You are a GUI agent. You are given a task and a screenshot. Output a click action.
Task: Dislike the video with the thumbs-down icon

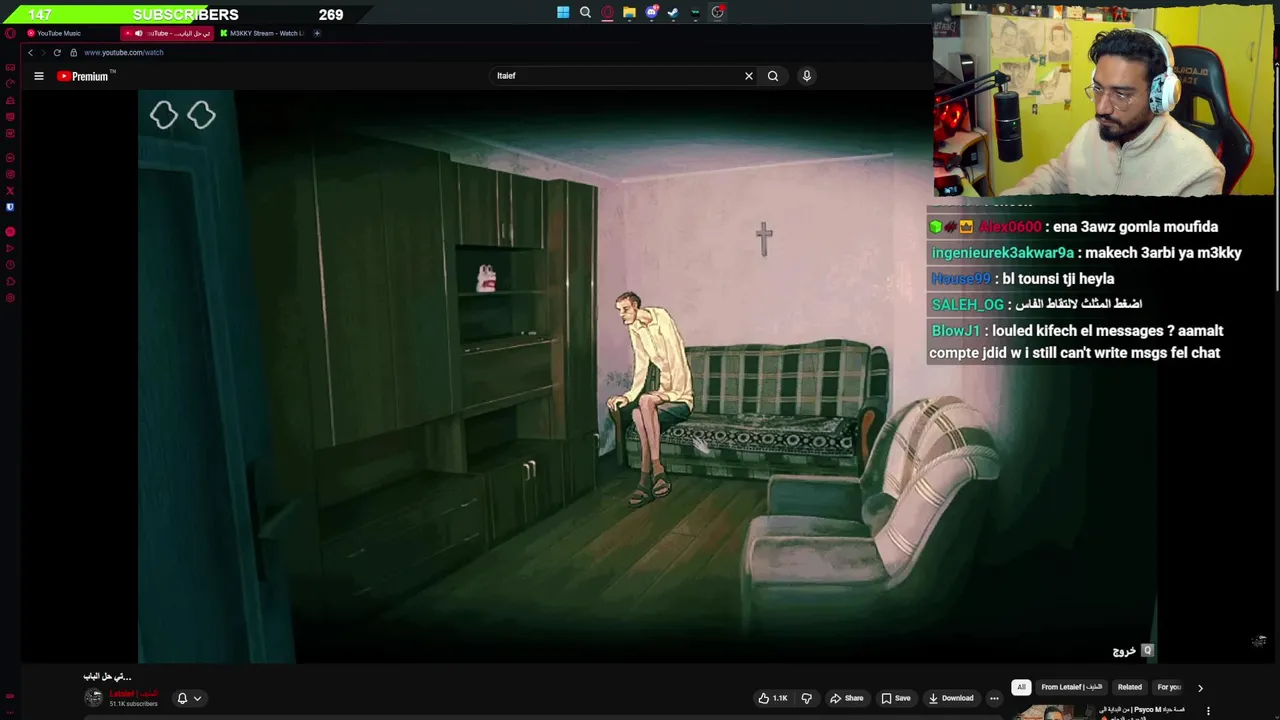coord(806,698)
